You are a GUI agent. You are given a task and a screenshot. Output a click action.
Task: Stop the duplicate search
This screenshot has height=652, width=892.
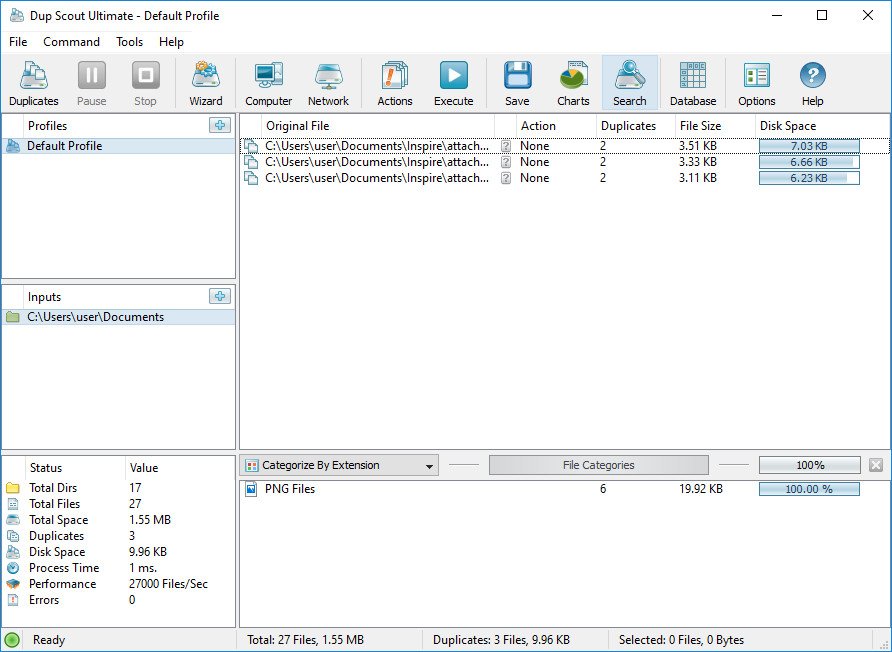pyautogui.click(x=145, y=82)
